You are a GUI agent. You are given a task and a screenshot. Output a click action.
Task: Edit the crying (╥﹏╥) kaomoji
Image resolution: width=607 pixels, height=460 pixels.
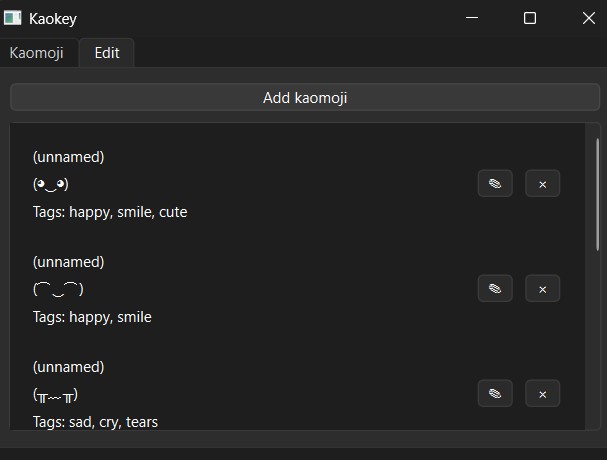(x=495, y=393)
